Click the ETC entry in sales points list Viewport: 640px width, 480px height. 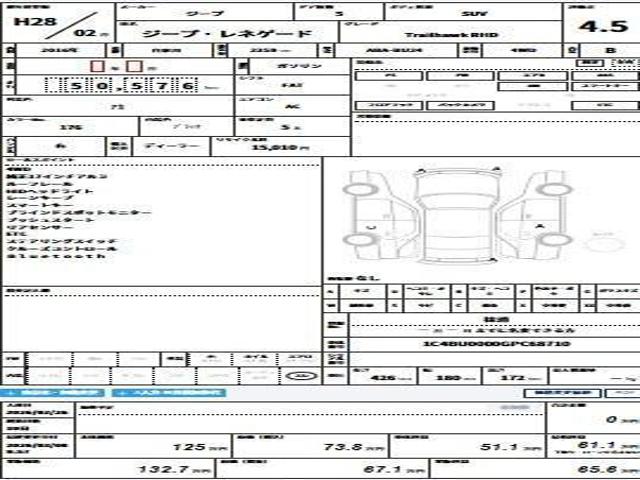(17, 234)
